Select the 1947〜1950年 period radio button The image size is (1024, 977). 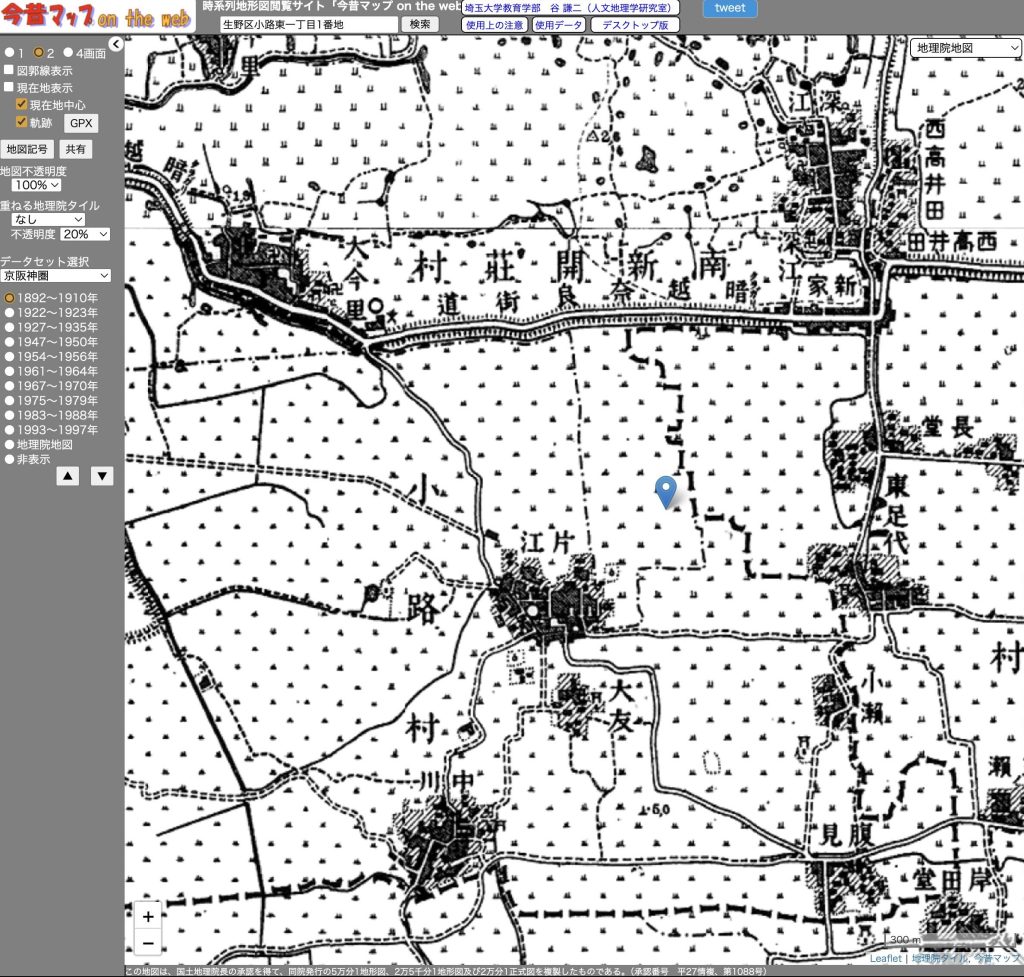tap(10, 342)
